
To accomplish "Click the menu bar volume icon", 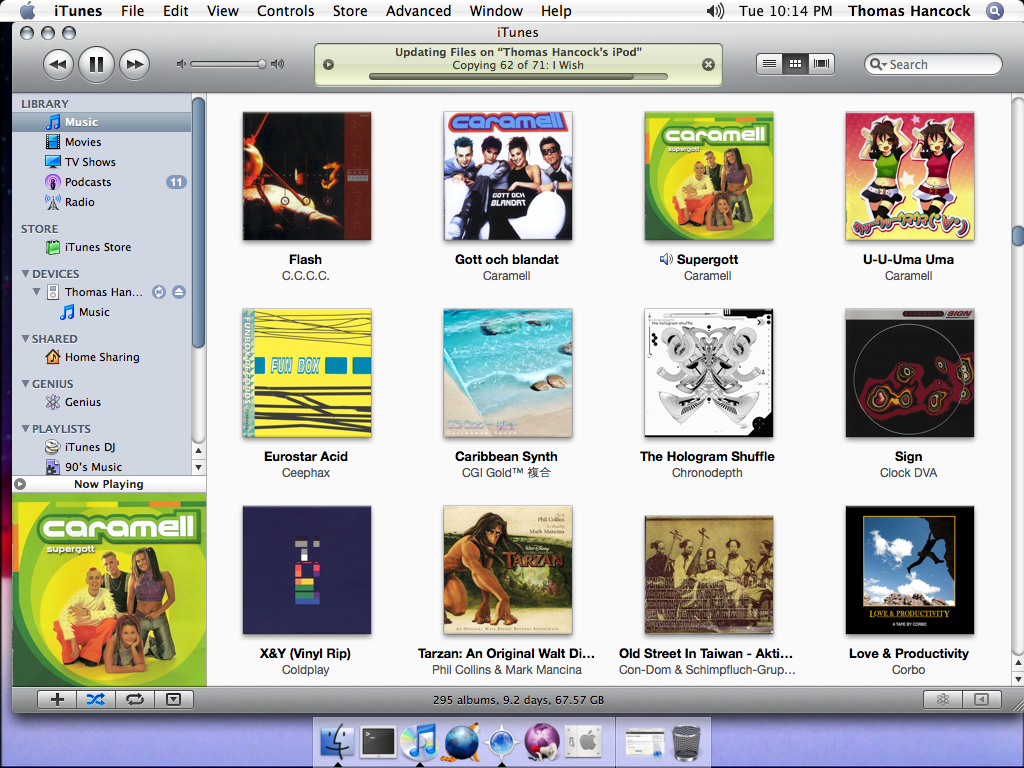I will pyautogui.click(x=715, y=11).
